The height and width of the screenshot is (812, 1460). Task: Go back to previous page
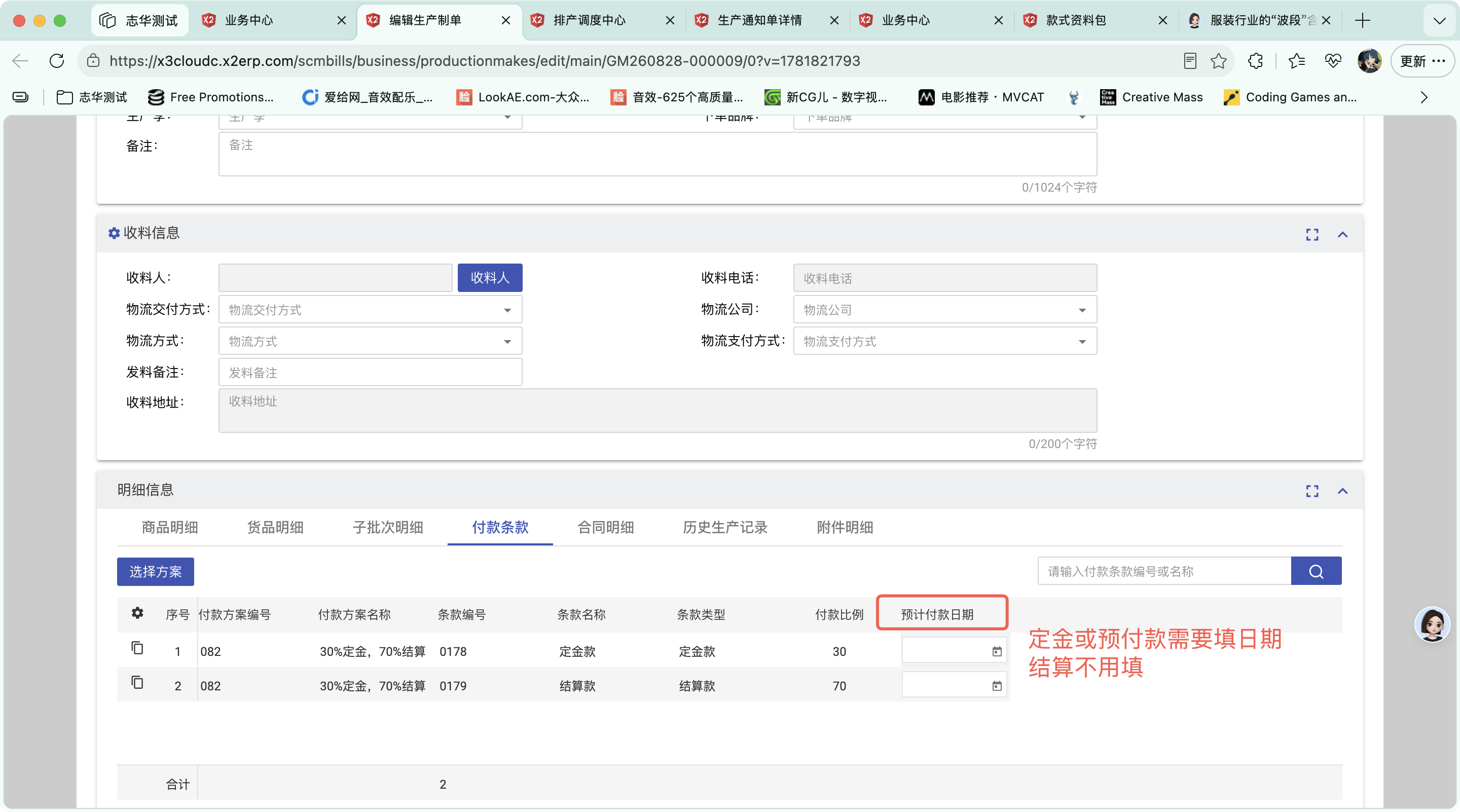point(20,61)
